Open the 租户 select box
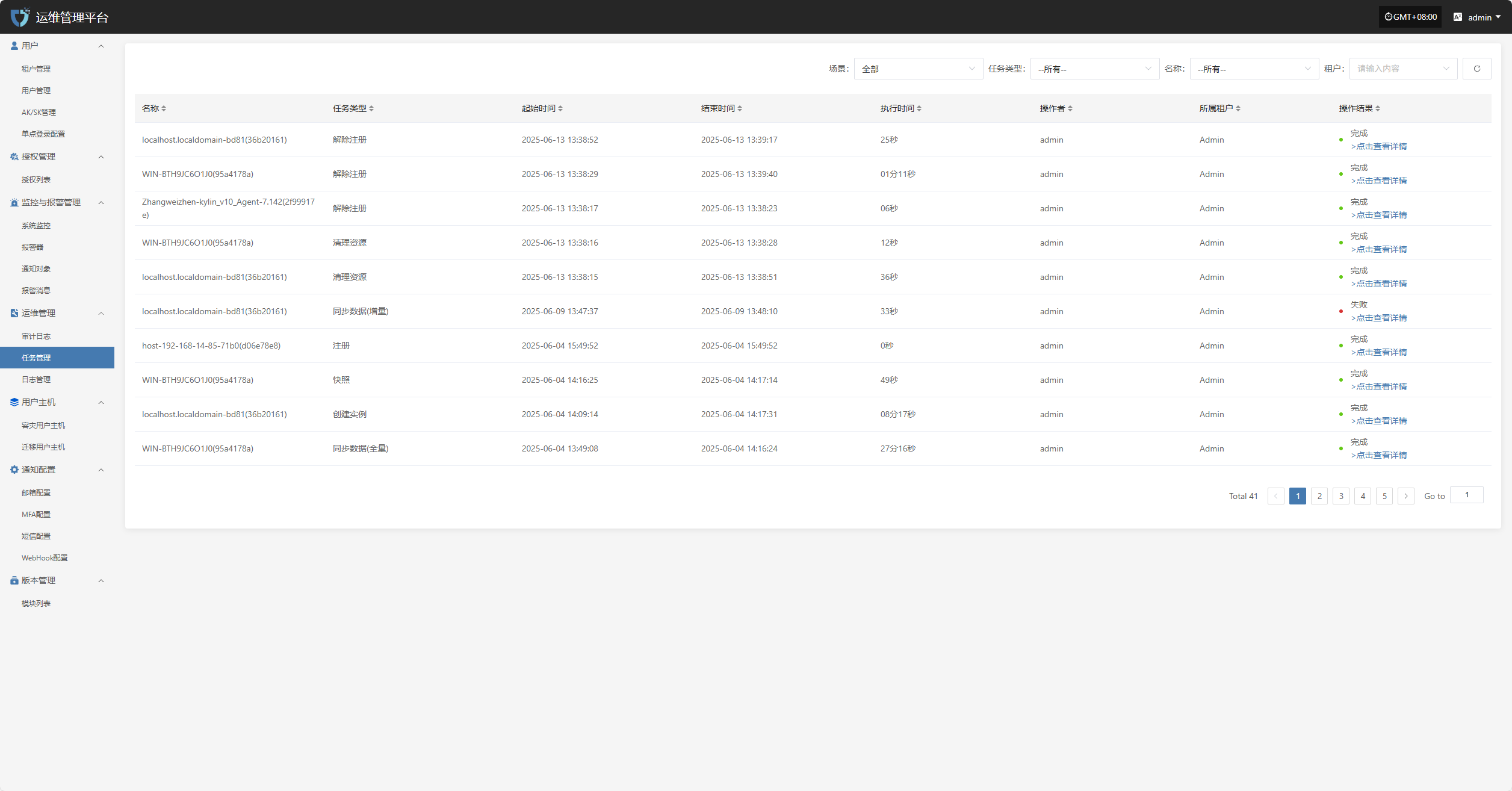 coord(1403,69)
